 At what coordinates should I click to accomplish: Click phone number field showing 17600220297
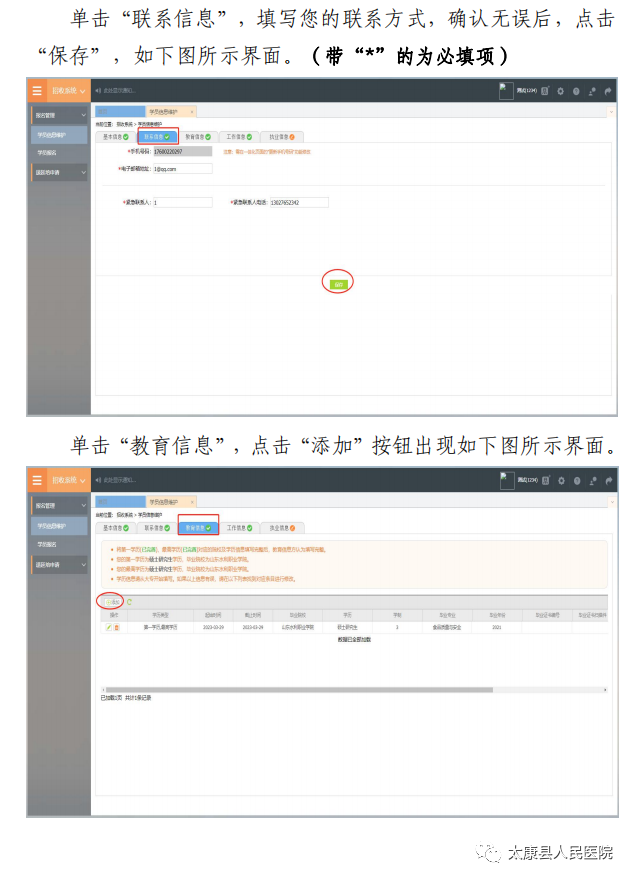coord(183,151)
